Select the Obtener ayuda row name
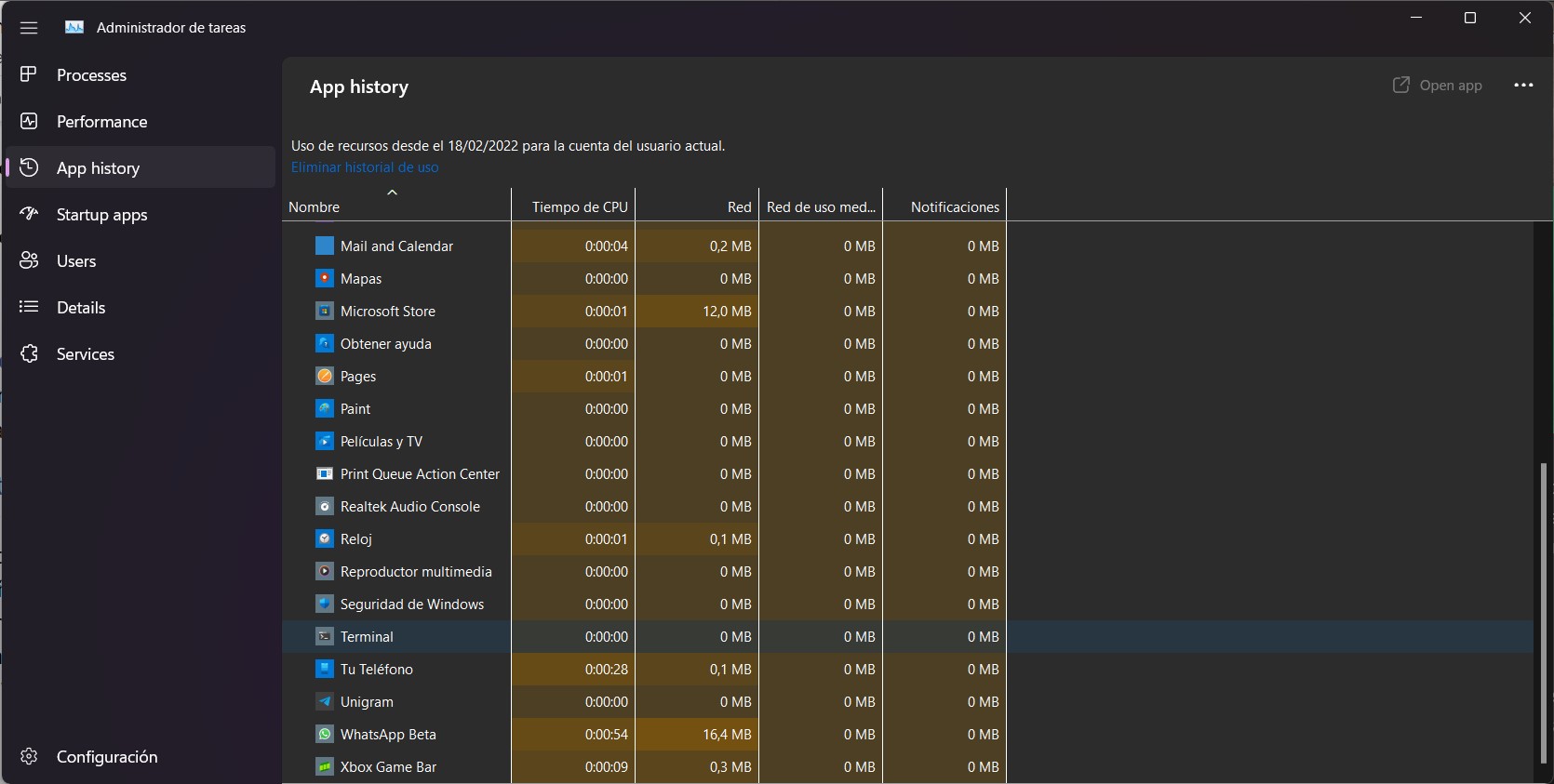This screenshot has width=1554, height=784. point(386,344)
